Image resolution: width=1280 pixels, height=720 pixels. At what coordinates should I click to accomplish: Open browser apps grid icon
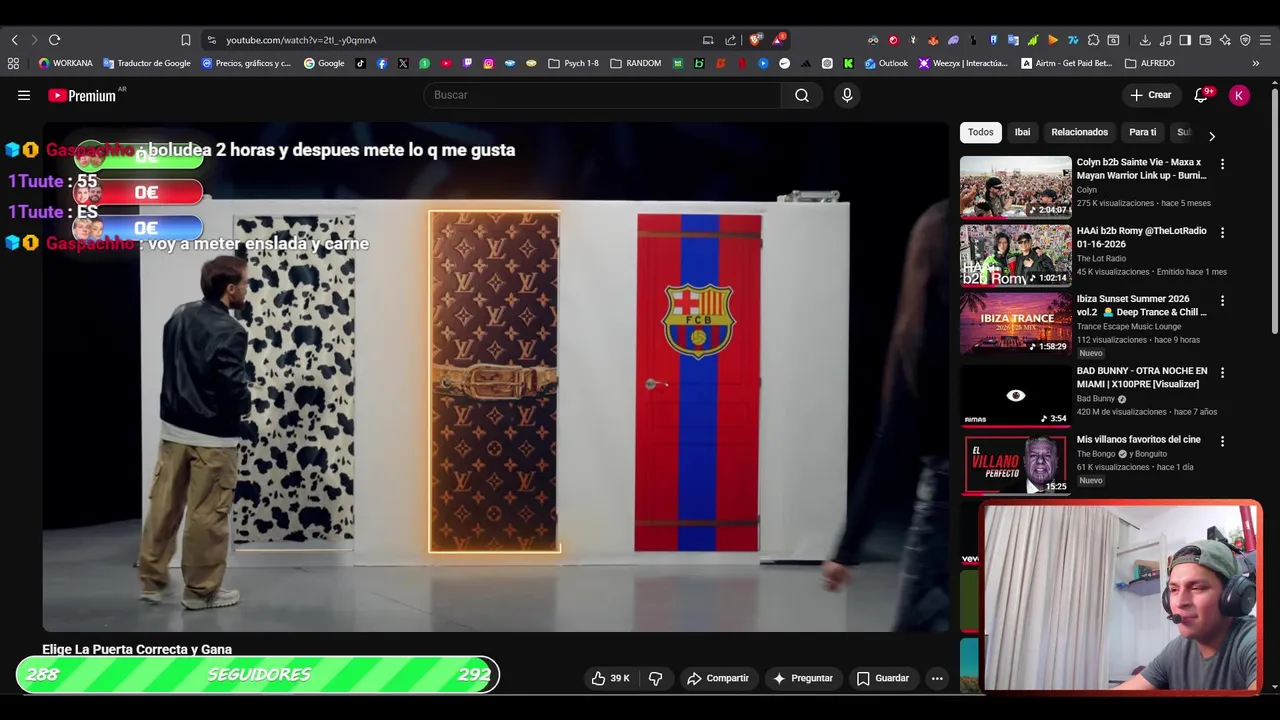pyautogui.click(x=13, y=63)
